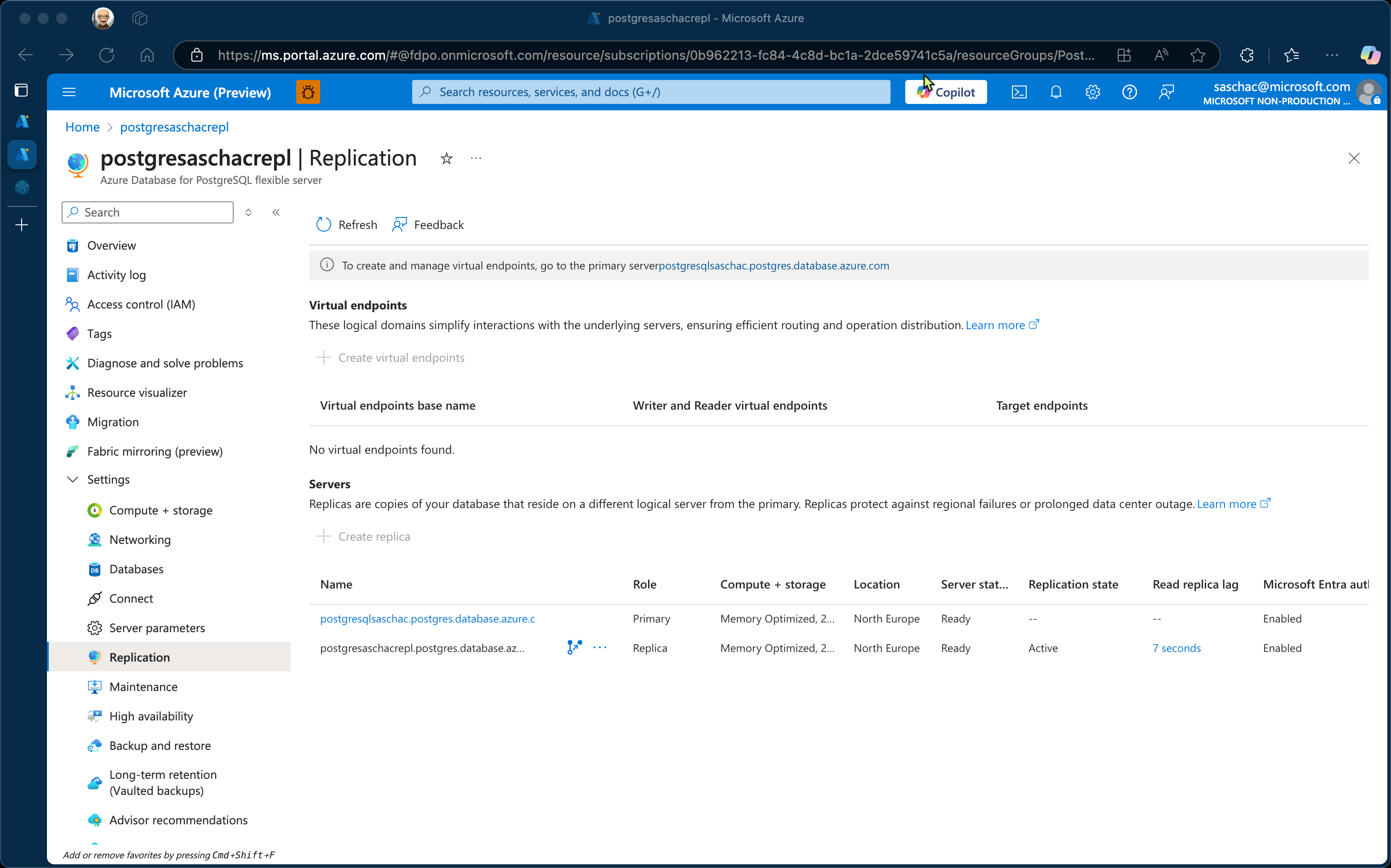Open the Networking settings item
Viewport: 1391px width, 868px height.
(x=139, y=539)
